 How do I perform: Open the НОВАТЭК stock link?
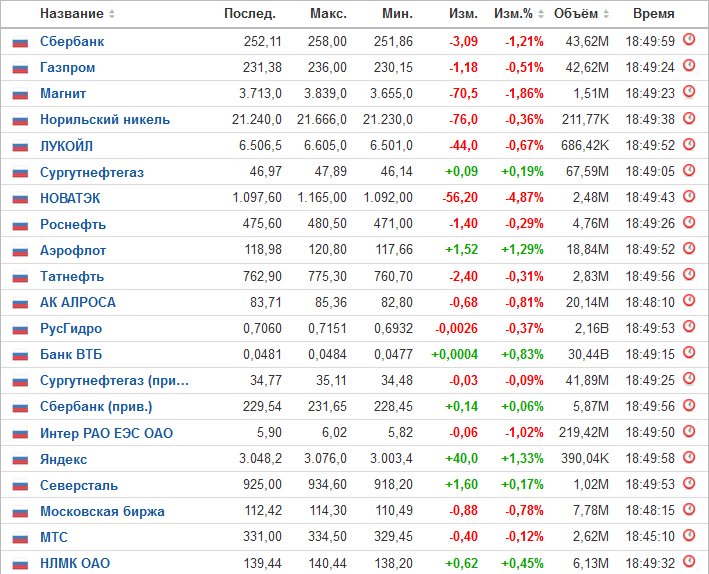pyautogui.click(x=70, y=198)
